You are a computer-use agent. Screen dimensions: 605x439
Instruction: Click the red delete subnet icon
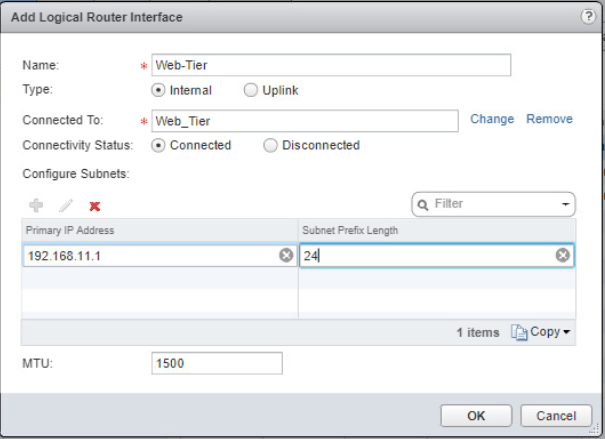95,206
